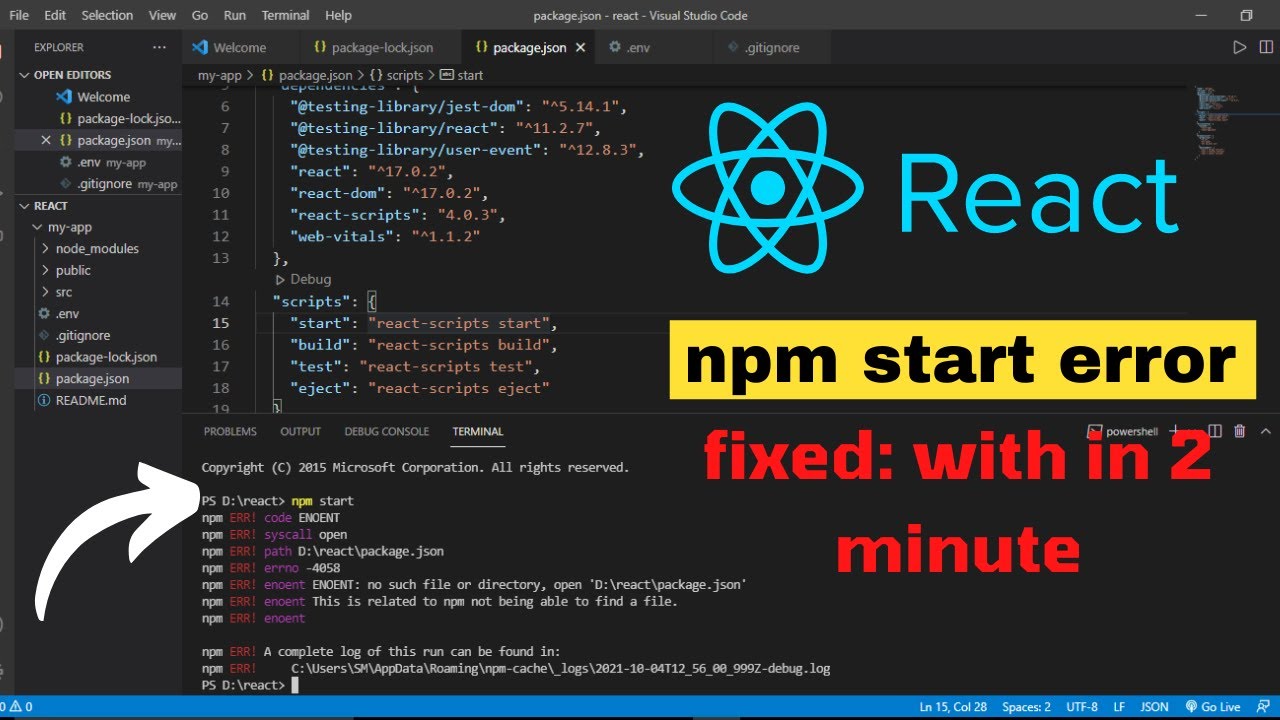Viewport: 1280px width, 720px height.
Task: Change indentation setting Spaces: 2
Action: [x=1026, y=707]
